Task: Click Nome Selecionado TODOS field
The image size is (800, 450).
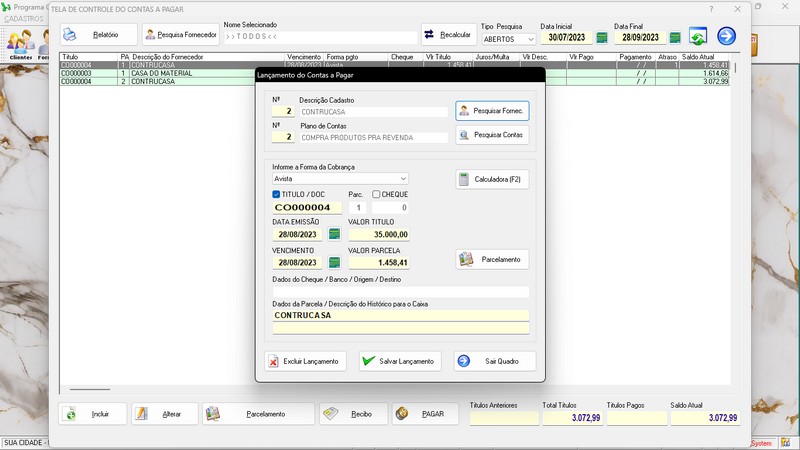Action: pyautogui.click(x=320, y=37)
